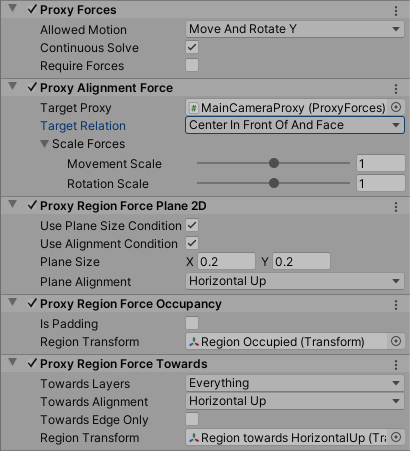410x451 pixels.
Task: Click the Target Proxy object picker circle
Action: 396,107
